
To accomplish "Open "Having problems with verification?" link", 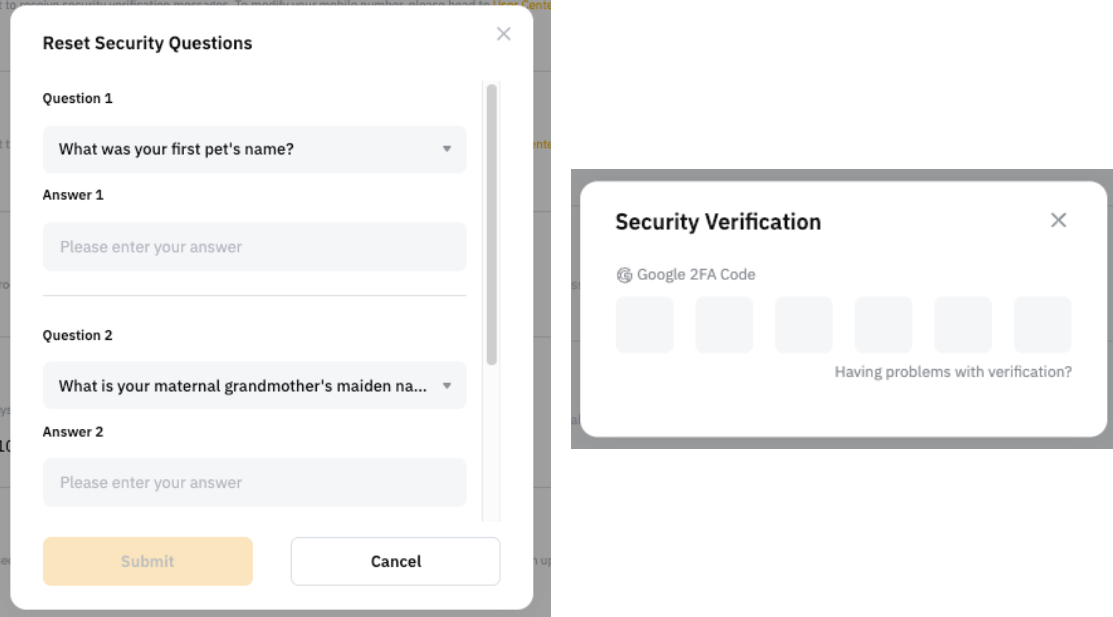I will 953,372.
